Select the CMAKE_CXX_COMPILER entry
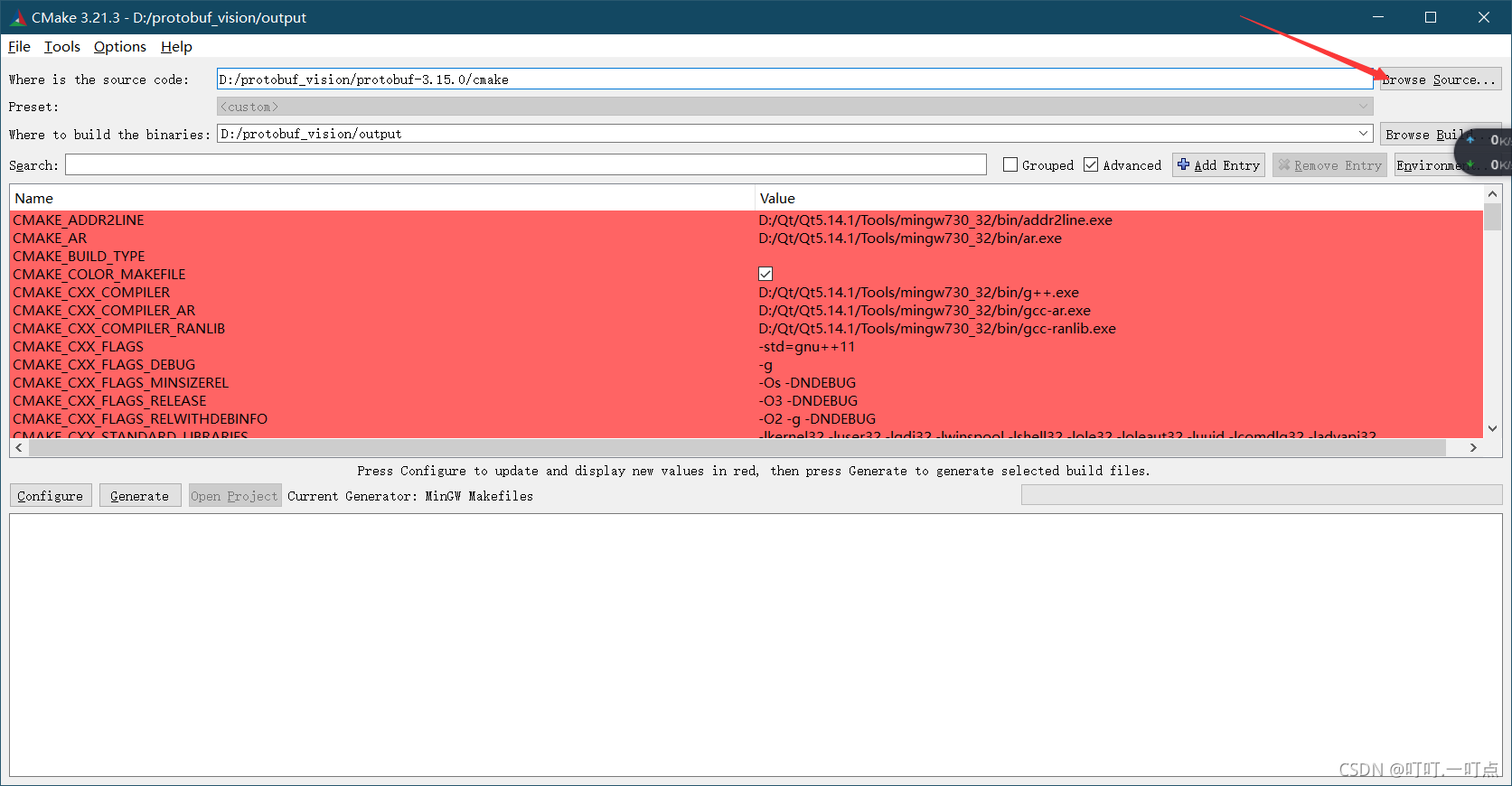This screenshot has width=1512, height=786. (x=91, y=293)
